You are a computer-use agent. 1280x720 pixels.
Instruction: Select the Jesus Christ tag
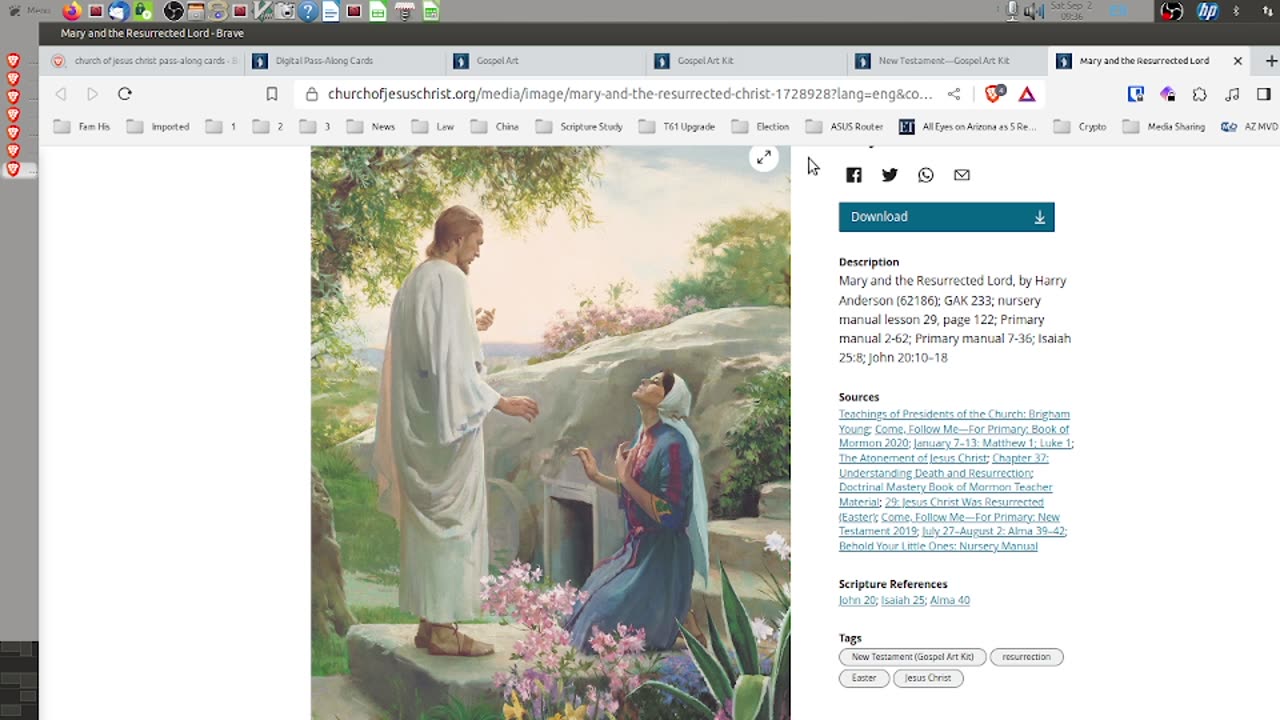pos(928,678)
